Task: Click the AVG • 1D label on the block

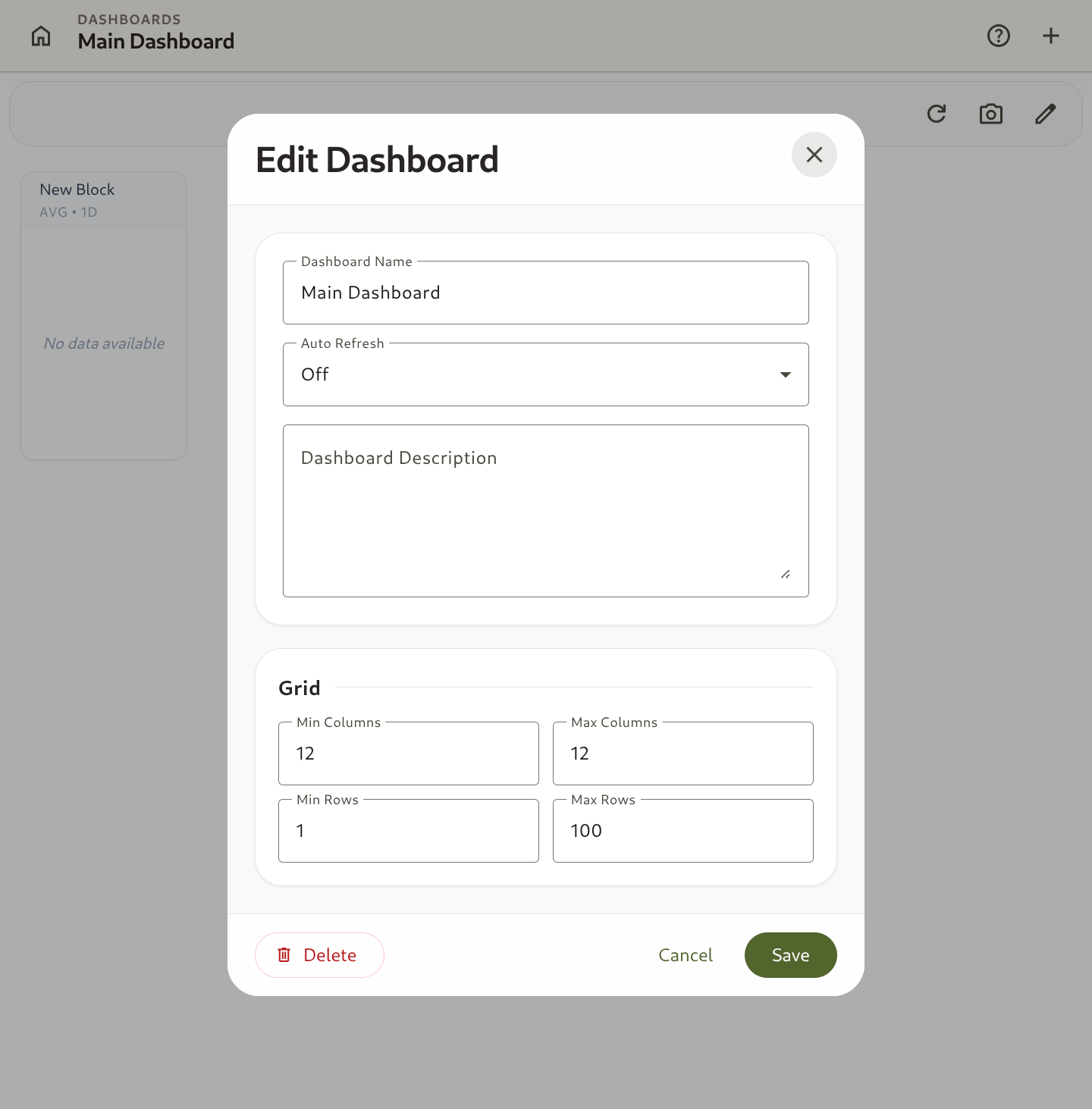Action: [x=68, y=212]
